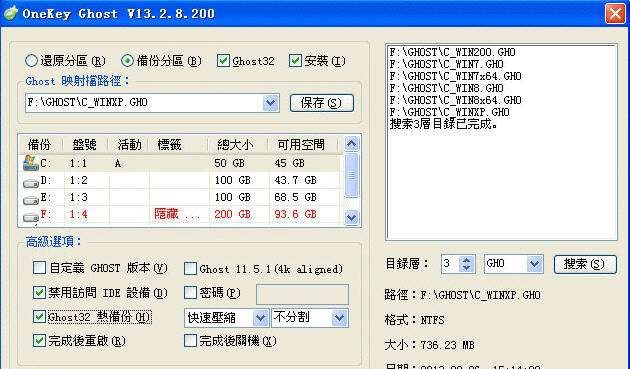Image resolution: width=630 pixels, height=369 pixels.
Task: Click the OneKey Ghost title bar app icon
Action: click(x=10, y=13)
